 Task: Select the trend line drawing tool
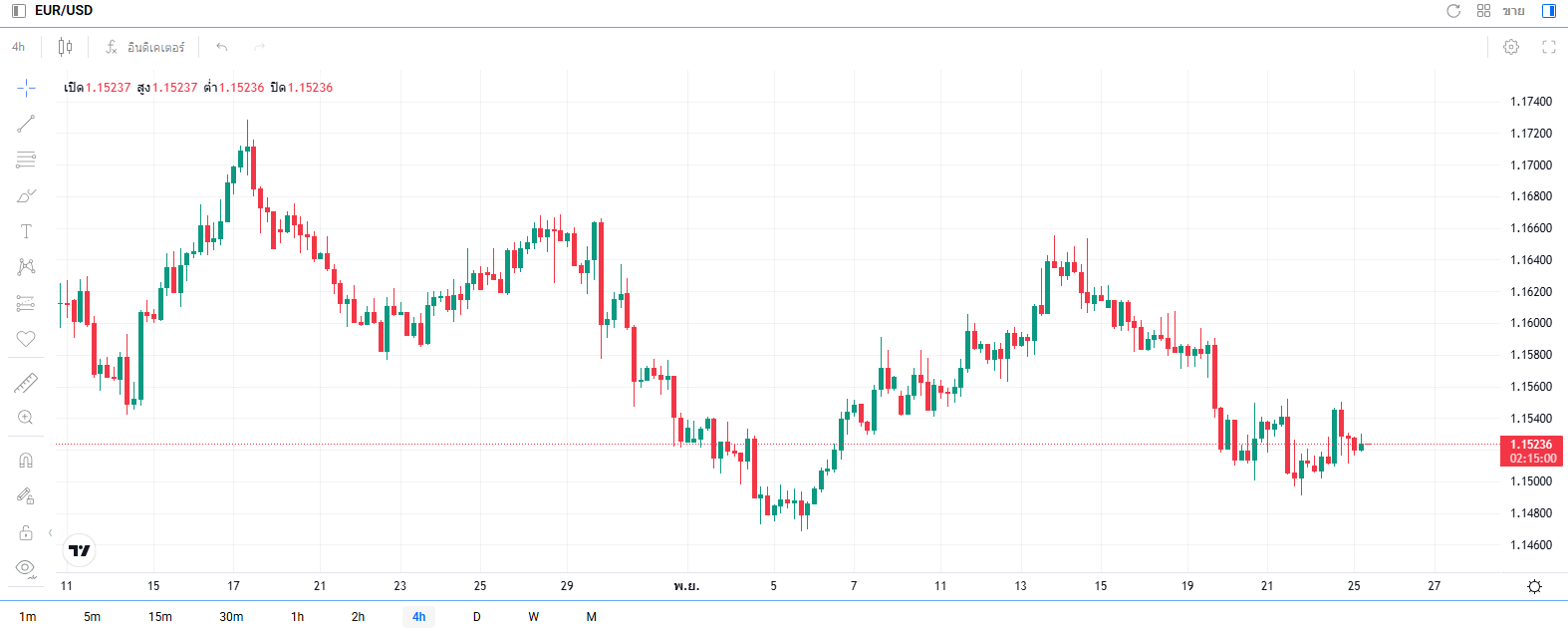[26, 124]
